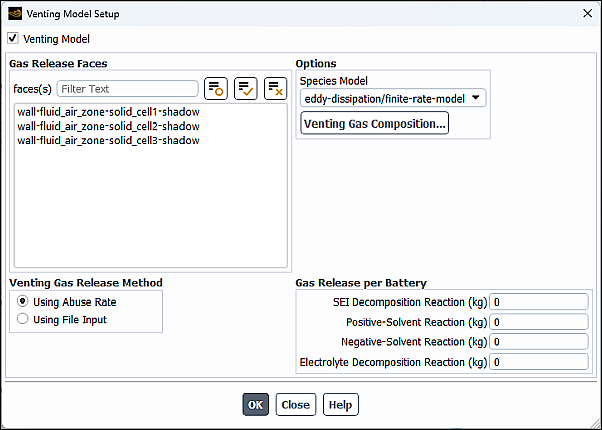Image resolution: width=602 pixels, height=430 pixels.
Task: Uncheck the Venting Model checkbox
Action: 13,38
